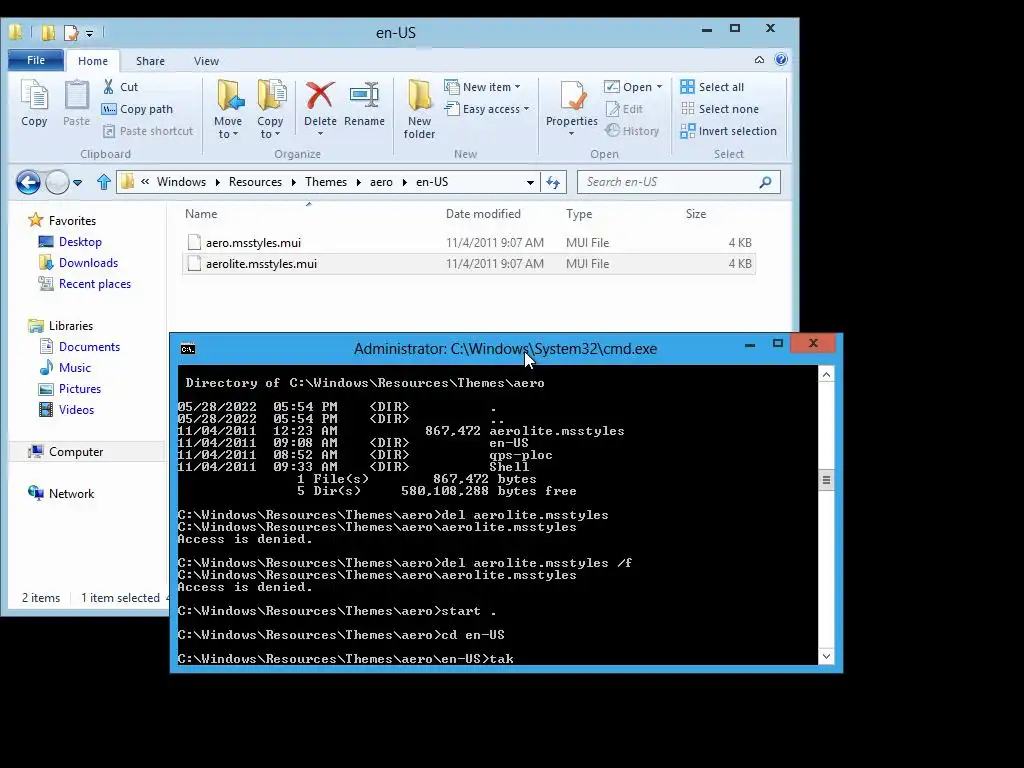Click the Properties icon
The image size is (1024, 768).
point(571,98)
